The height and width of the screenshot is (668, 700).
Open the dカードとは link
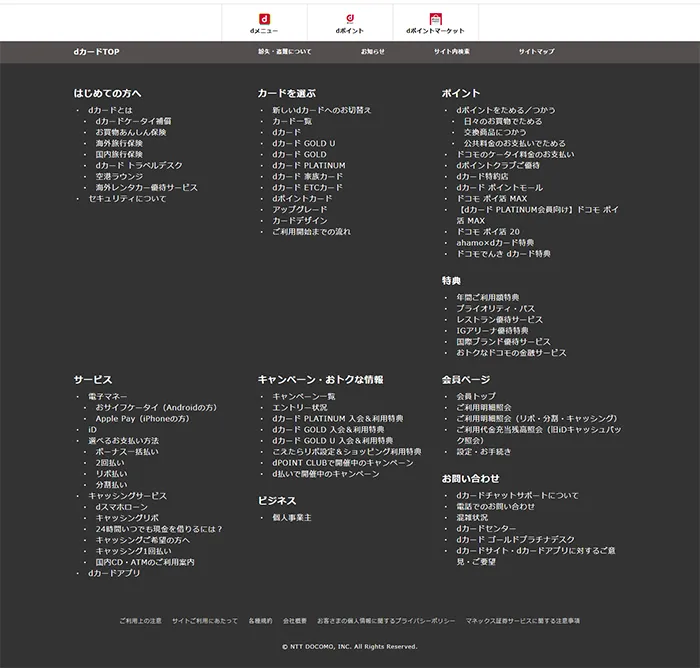click(110, 110)
